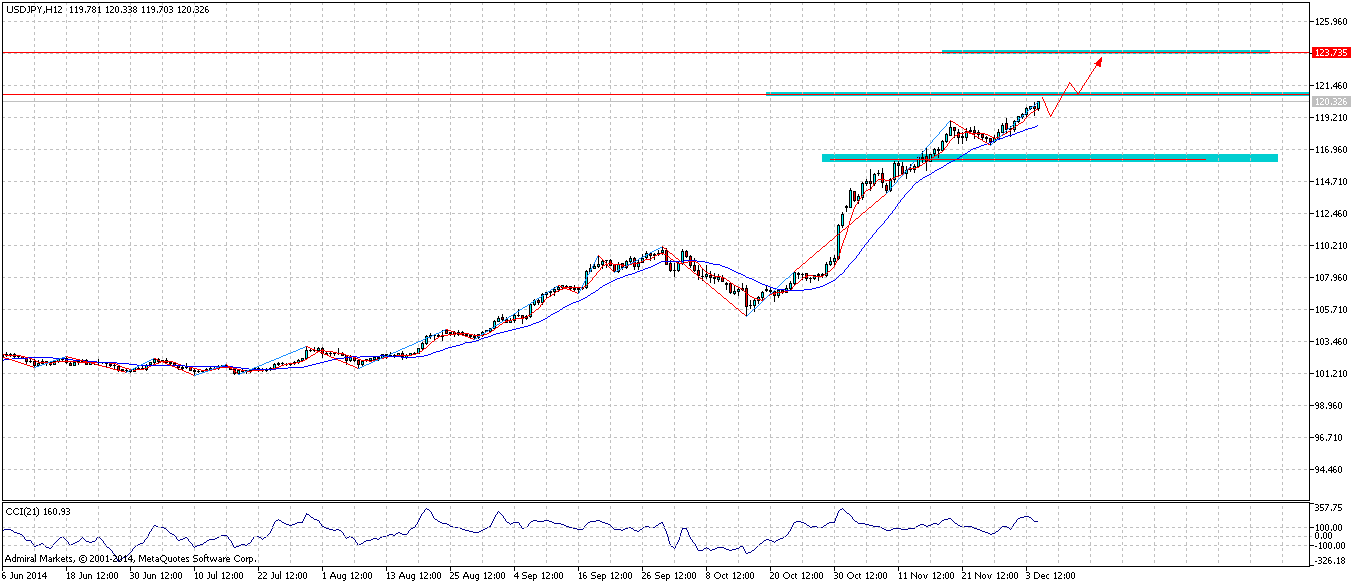The height and width of the screenshot is (587, 1362).
Task: Click the 20 Oct 12:00 date label
Action: 797,577
